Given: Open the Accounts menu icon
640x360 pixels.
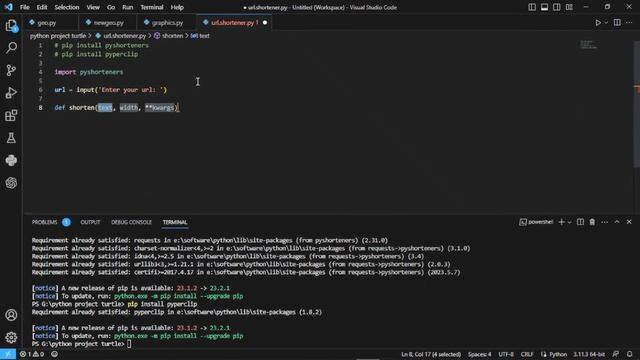Looking at the screenshot, I should [11, 315].
